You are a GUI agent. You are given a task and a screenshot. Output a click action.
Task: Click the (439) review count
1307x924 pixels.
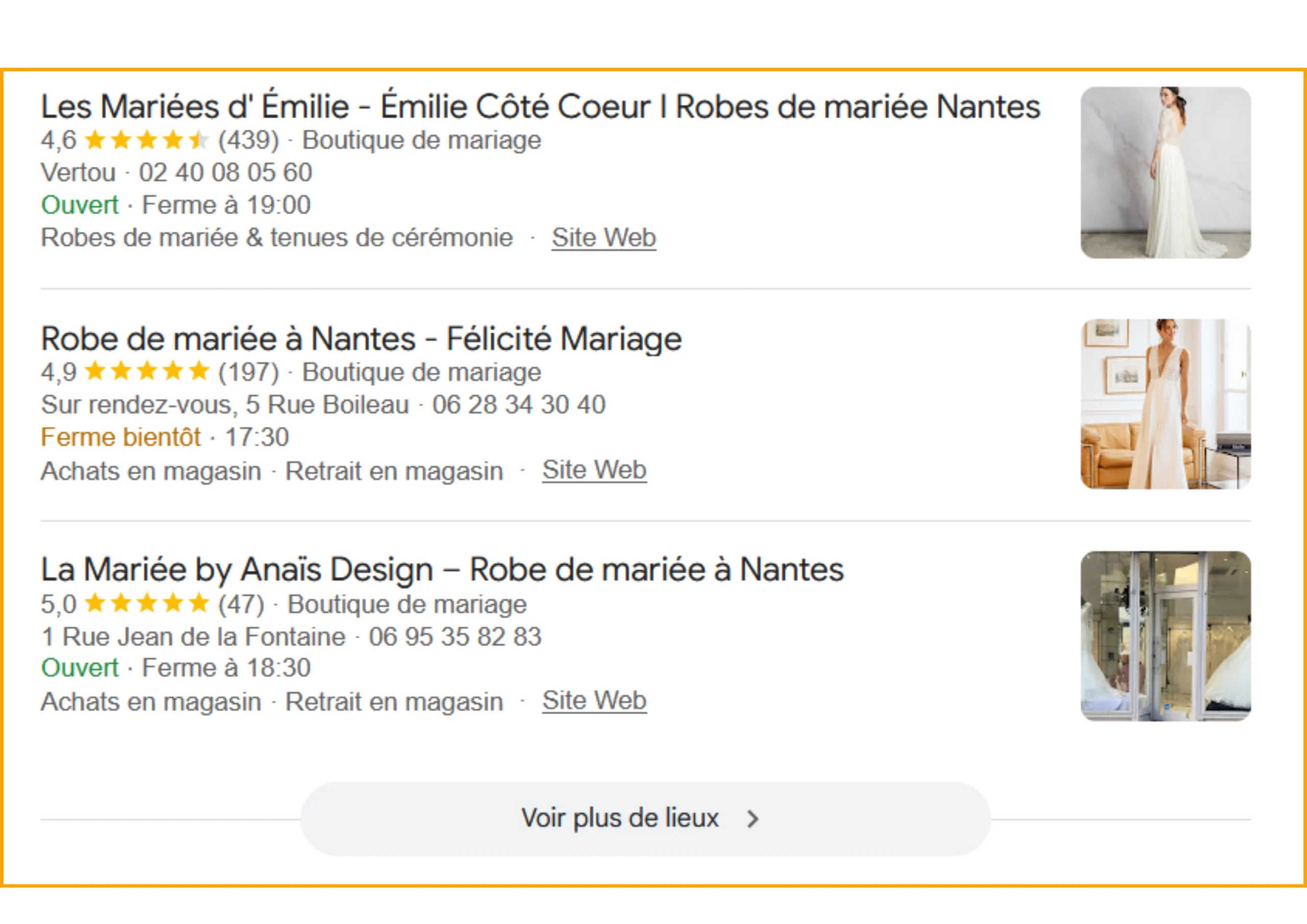(x=249, y=140)
